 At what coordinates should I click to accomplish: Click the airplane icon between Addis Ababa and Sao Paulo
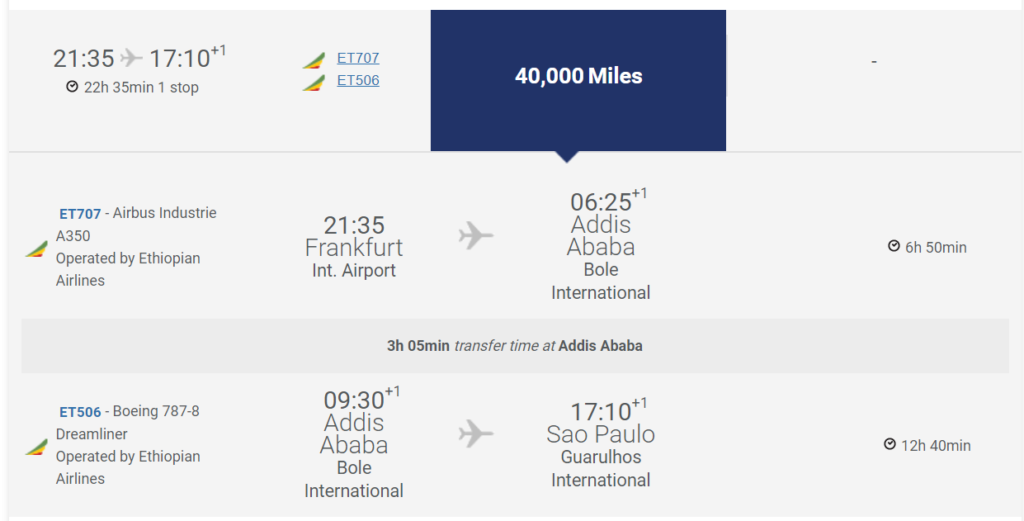click(475, 434)
